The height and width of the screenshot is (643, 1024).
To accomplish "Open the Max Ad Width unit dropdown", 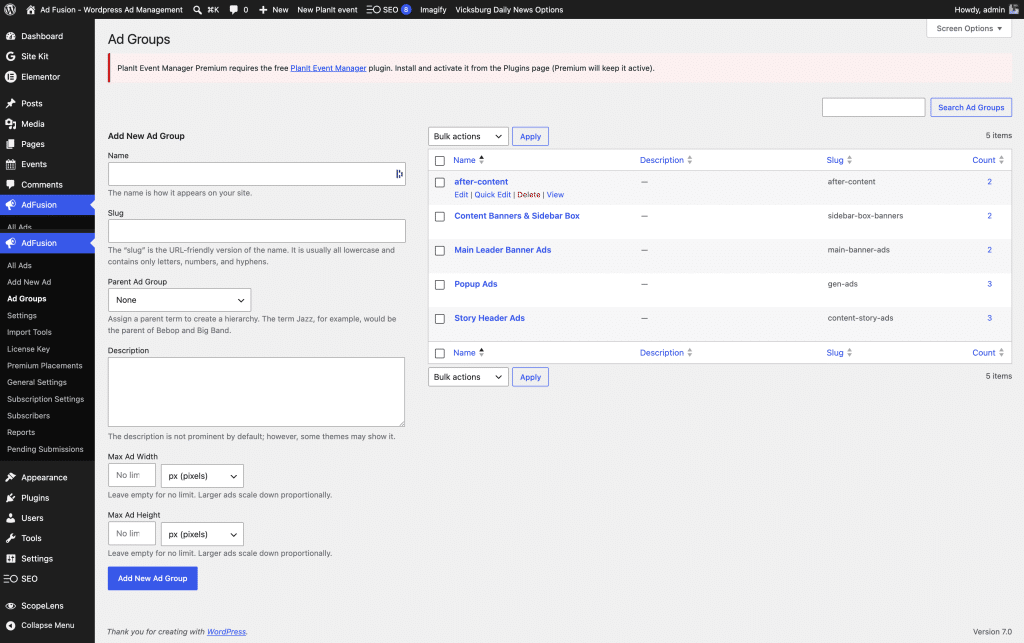I will click(x=202, y=476).
